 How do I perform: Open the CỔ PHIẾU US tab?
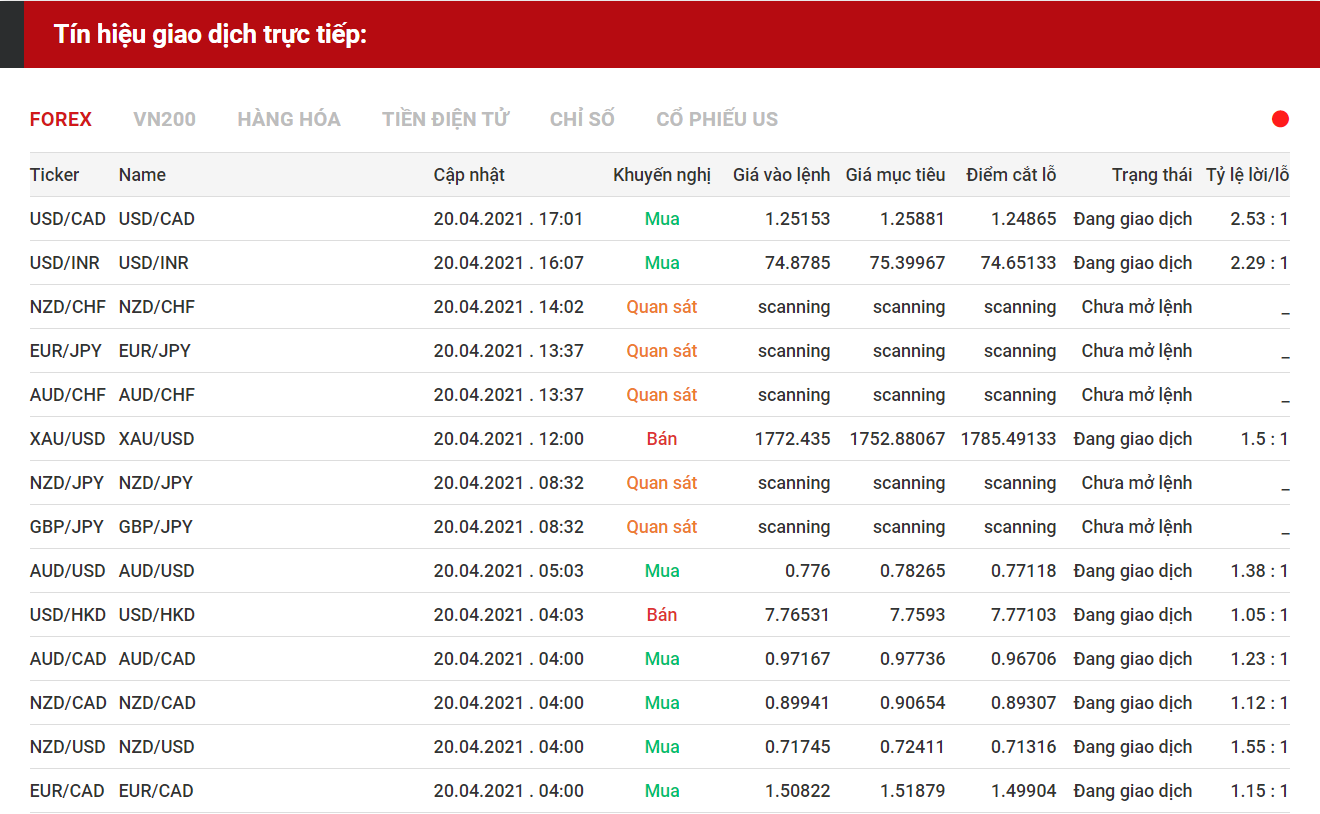click(x=717, y=119)
